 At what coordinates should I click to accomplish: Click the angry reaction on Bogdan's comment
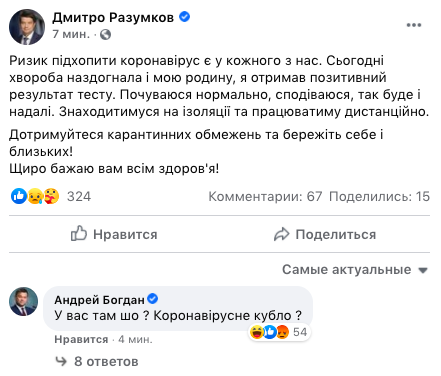282,332
